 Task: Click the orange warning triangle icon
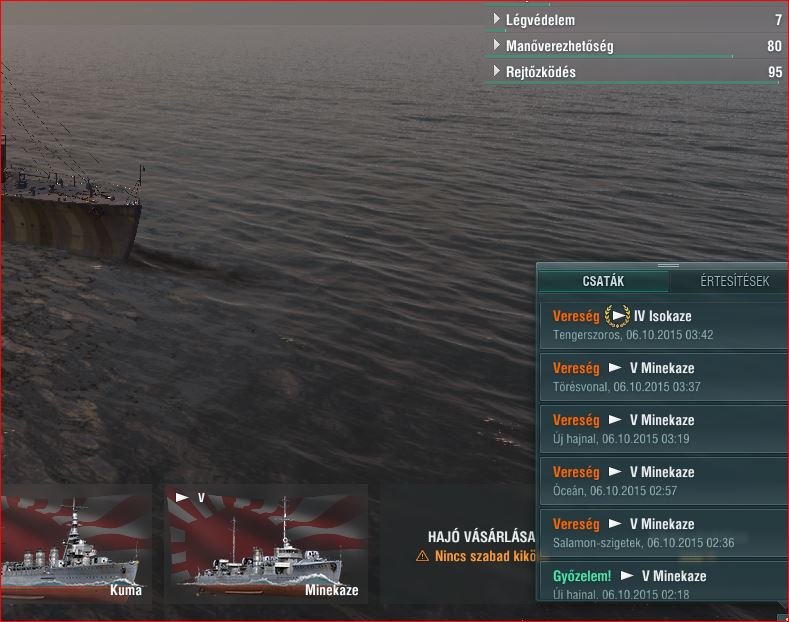pos(422,556)
